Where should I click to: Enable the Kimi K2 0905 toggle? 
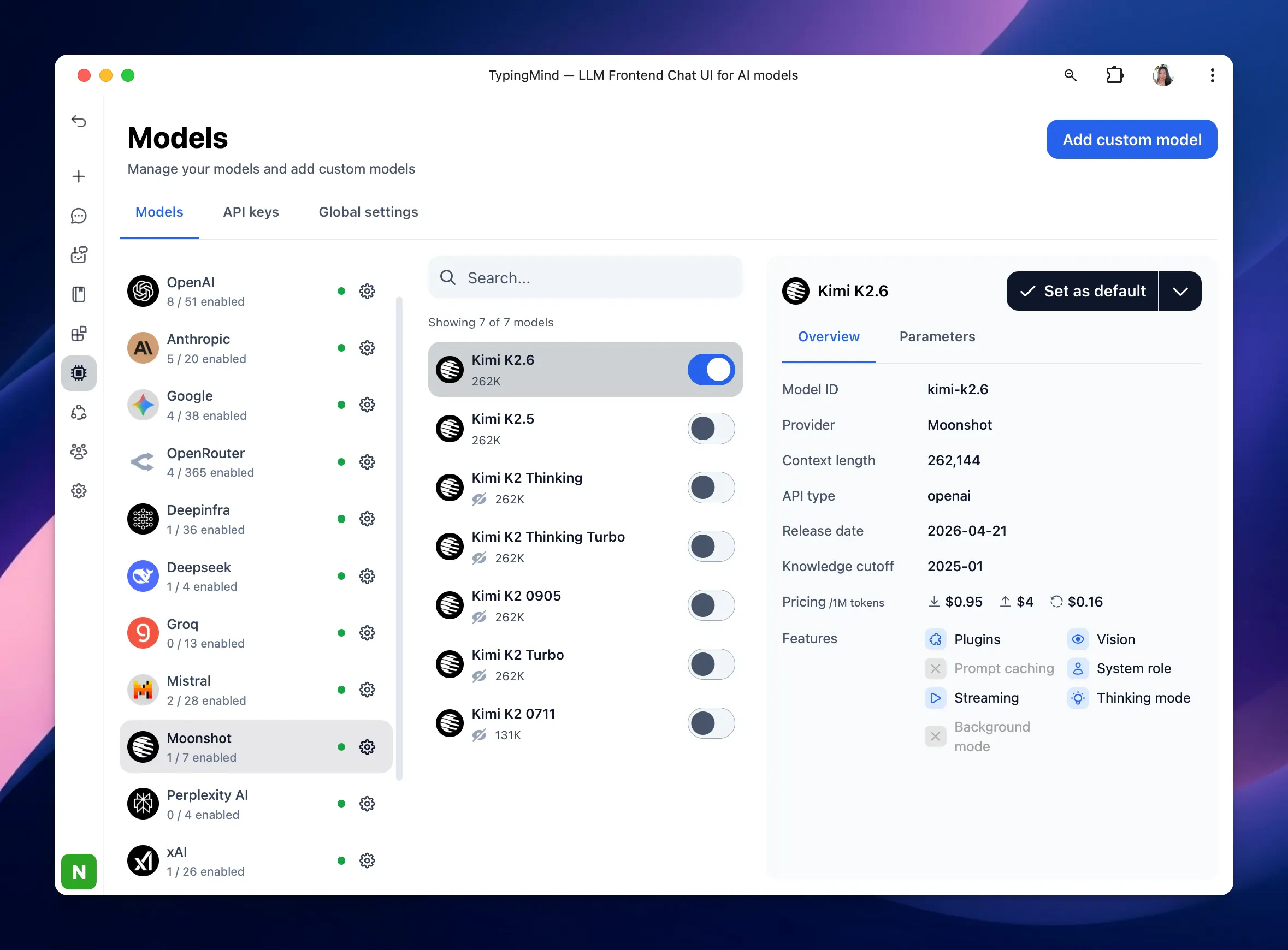click(x=711, y=605)
